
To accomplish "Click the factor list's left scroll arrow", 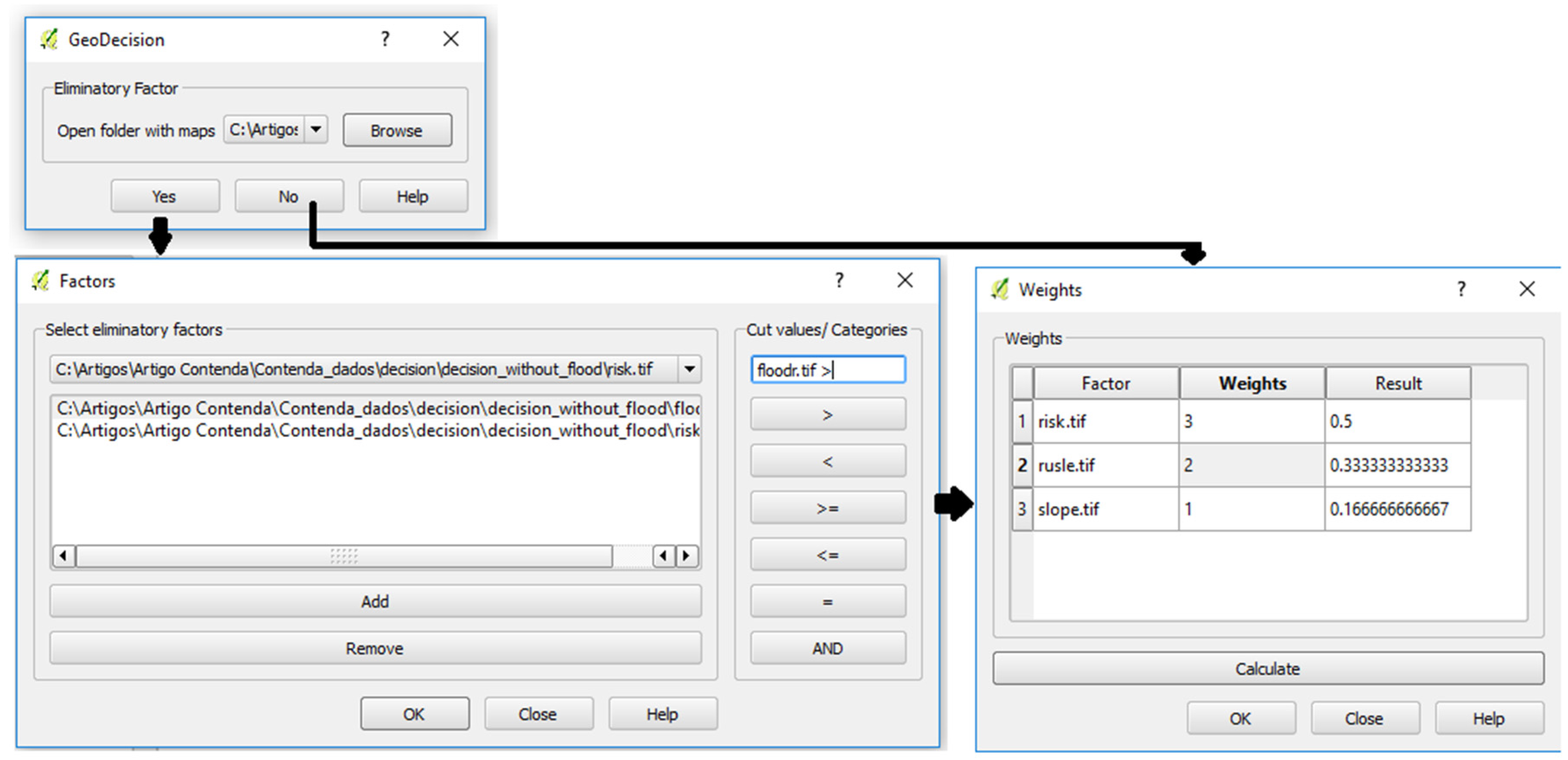I will coord(63,555).
